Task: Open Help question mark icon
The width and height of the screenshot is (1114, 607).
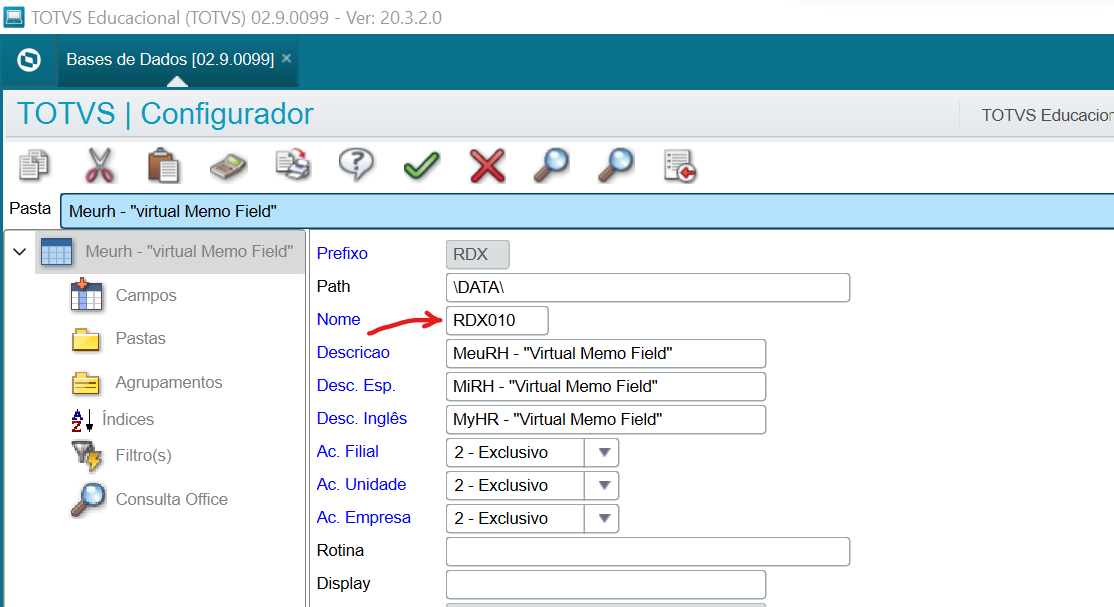Action: [x=357, y=164]
